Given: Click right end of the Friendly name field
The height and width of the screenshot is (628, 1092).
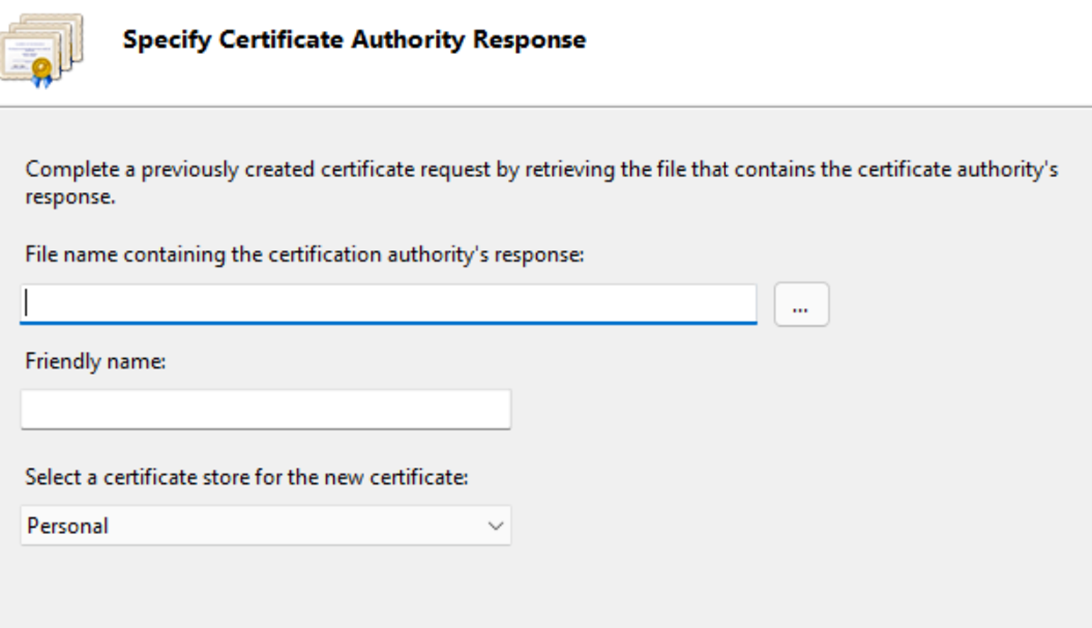Looking at the screenshot, I should click(x=498, y=409).
